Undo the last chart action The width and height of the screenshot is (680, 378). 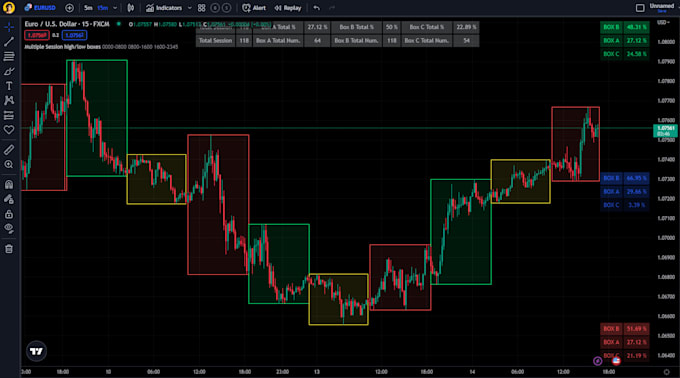pyautogui.click(x=317, y=8)
